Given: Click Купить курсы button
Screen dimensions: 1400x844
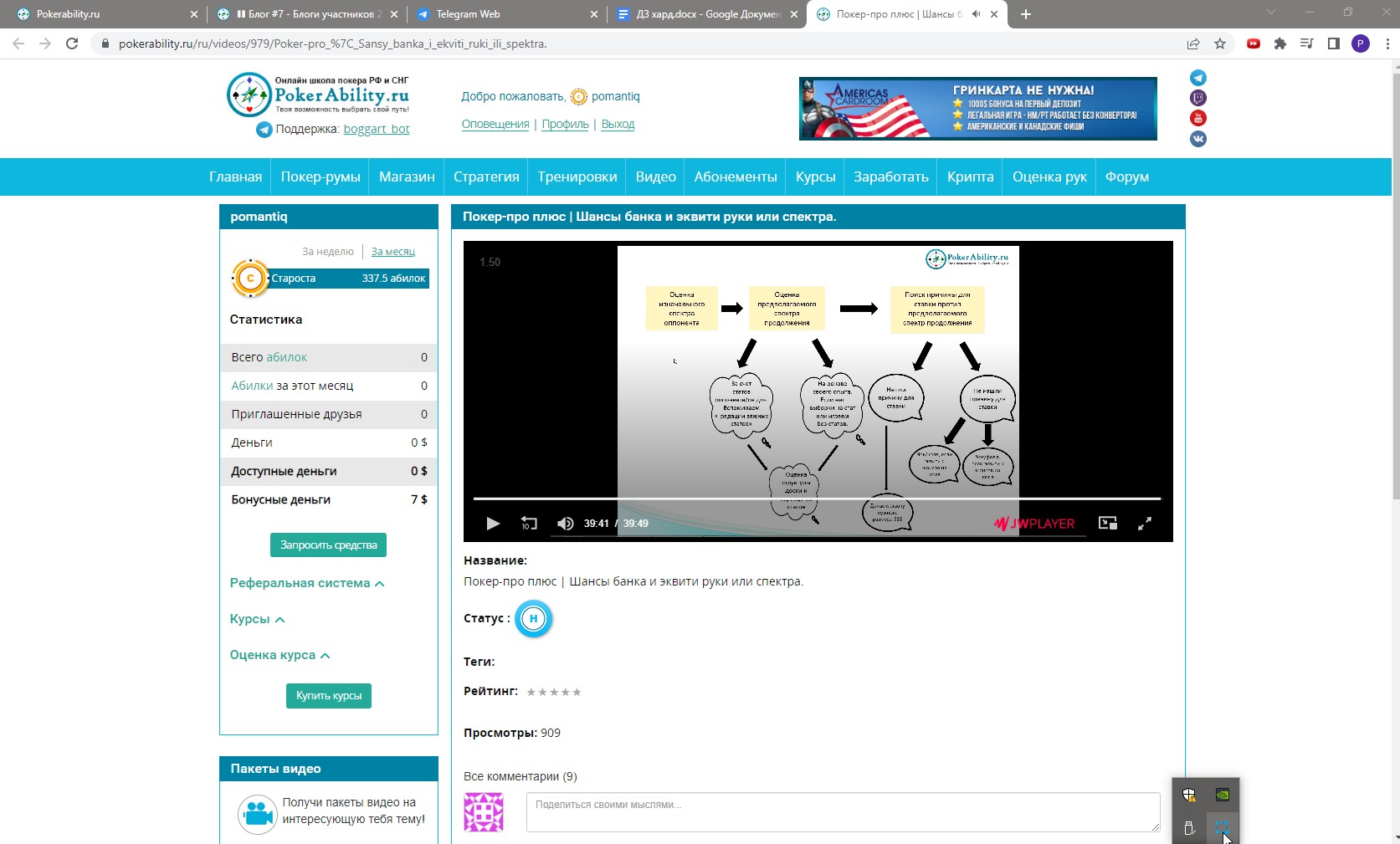Looking at the screenshot, I should click(329, 696).
